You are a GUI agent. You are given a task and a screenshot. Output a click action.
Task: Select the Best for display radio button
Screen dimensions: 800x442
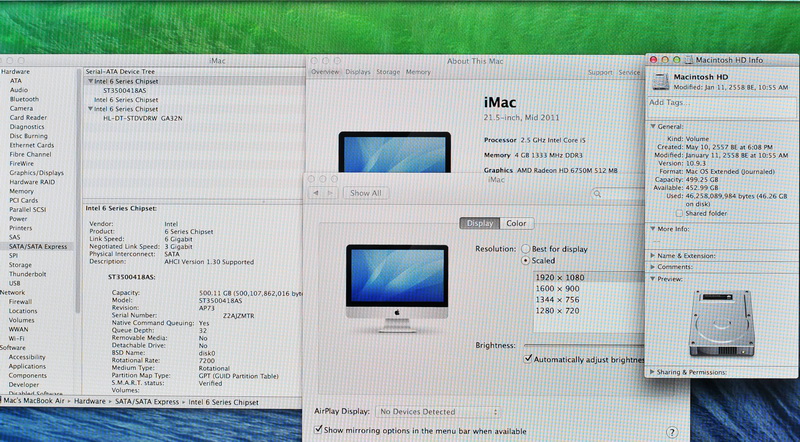click(x=526, y=249)
